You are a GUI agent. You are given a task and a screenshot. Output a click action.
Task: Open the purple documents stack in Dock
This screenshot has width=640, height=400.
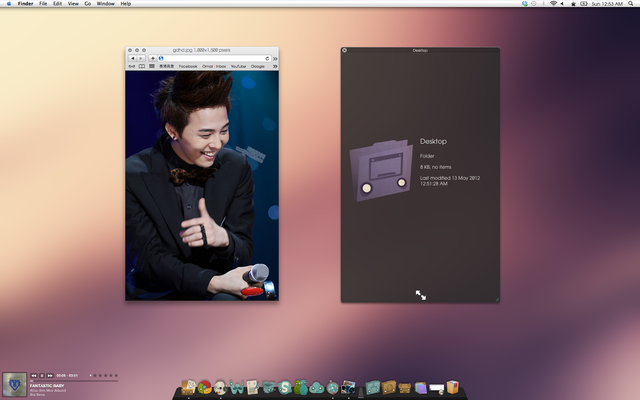[x=420, y=387]
